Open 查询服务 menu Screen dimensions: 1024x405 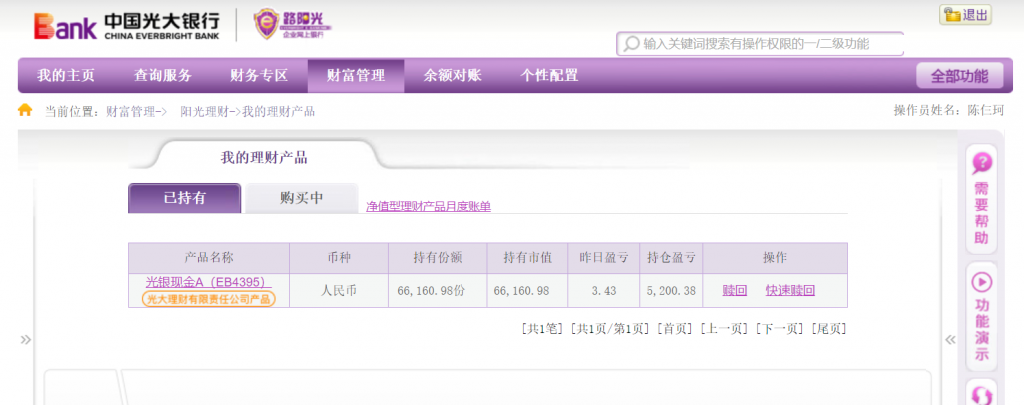(163, 76)
